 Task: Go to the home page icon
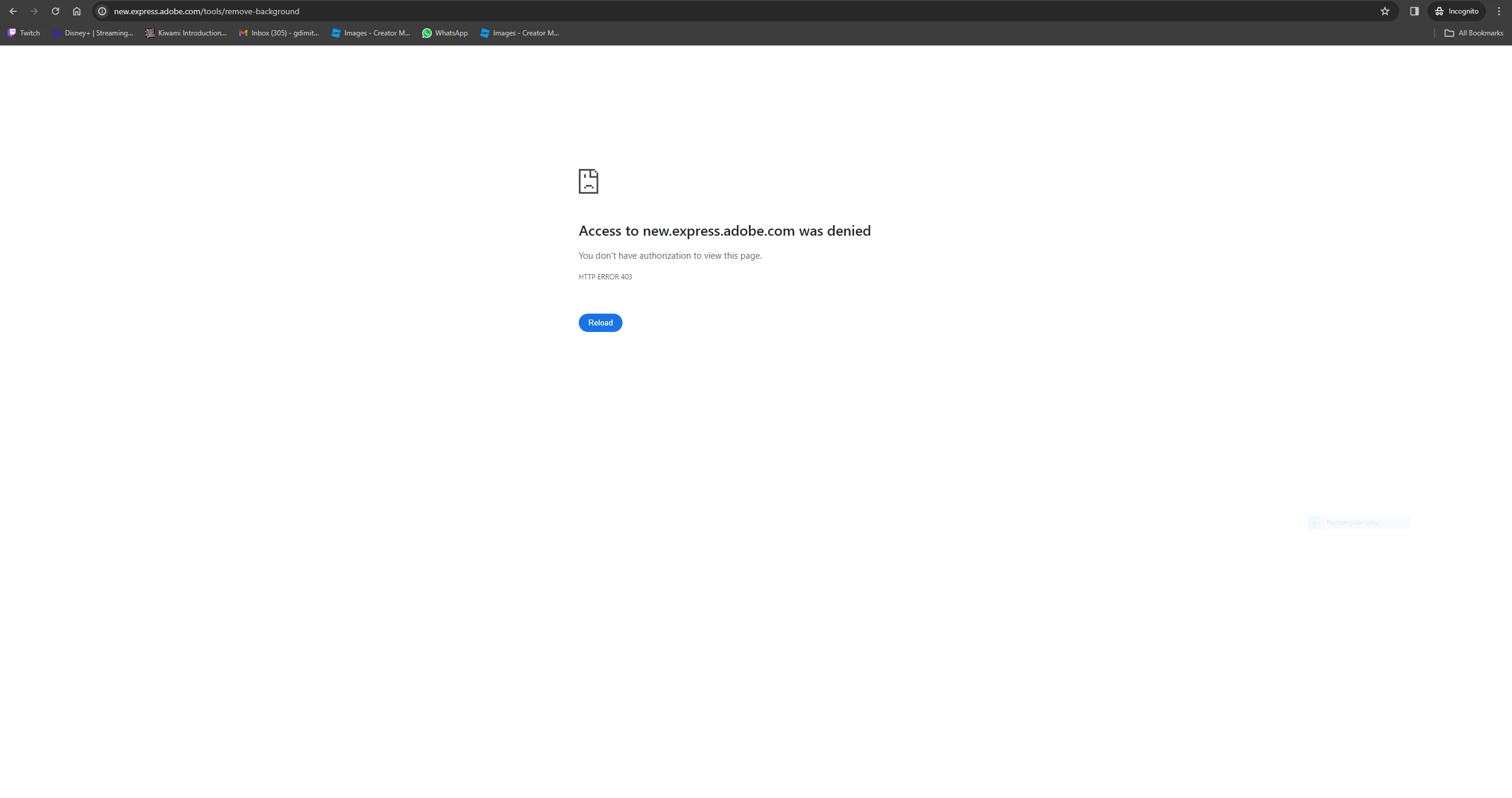tap(77, 11)
